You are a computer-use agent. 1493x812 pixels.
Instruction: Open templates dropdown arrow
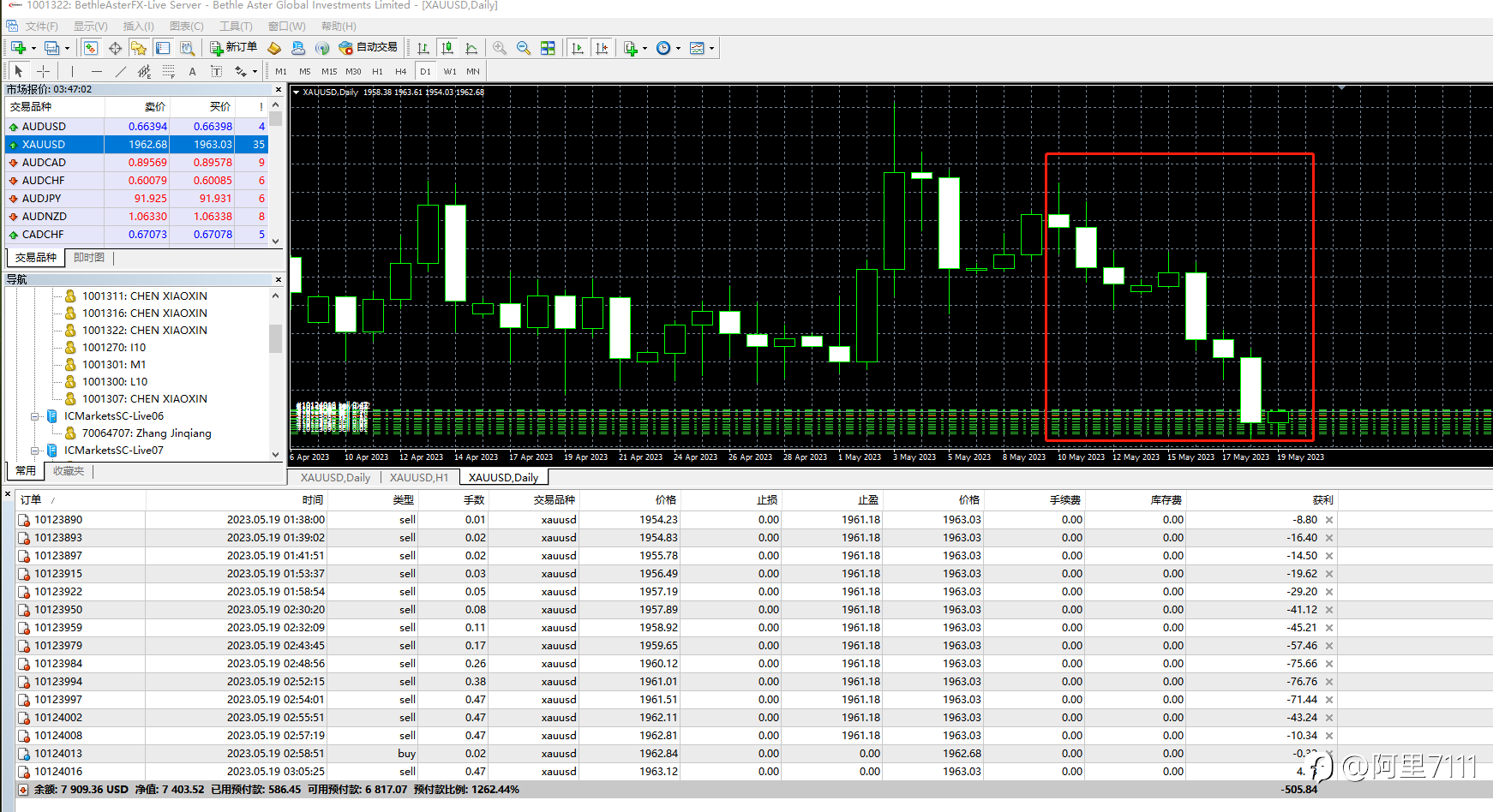[x=711, y=48]
